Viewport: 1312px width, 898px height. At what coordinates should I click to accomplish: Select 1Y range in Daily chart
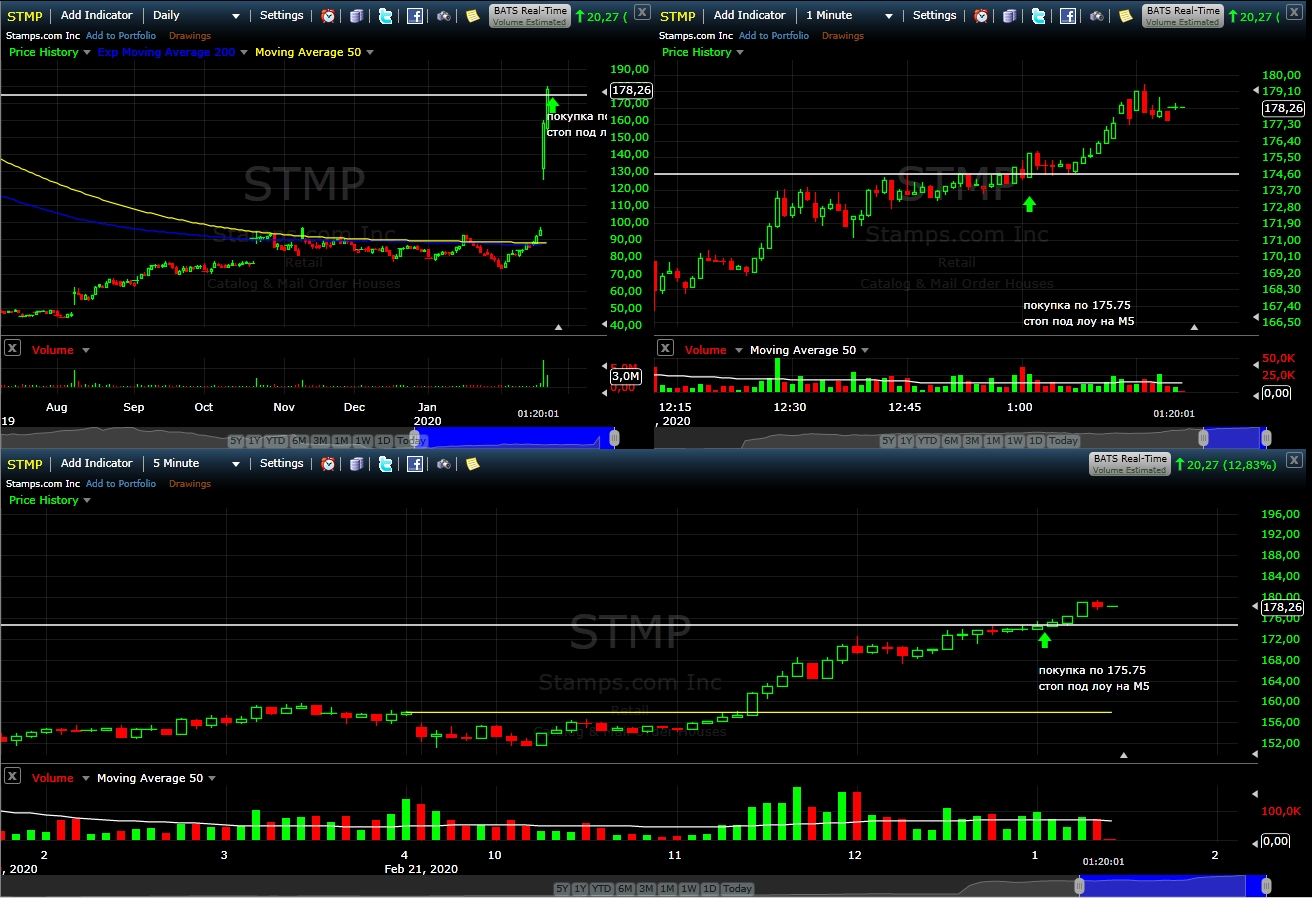coord(255,441)
